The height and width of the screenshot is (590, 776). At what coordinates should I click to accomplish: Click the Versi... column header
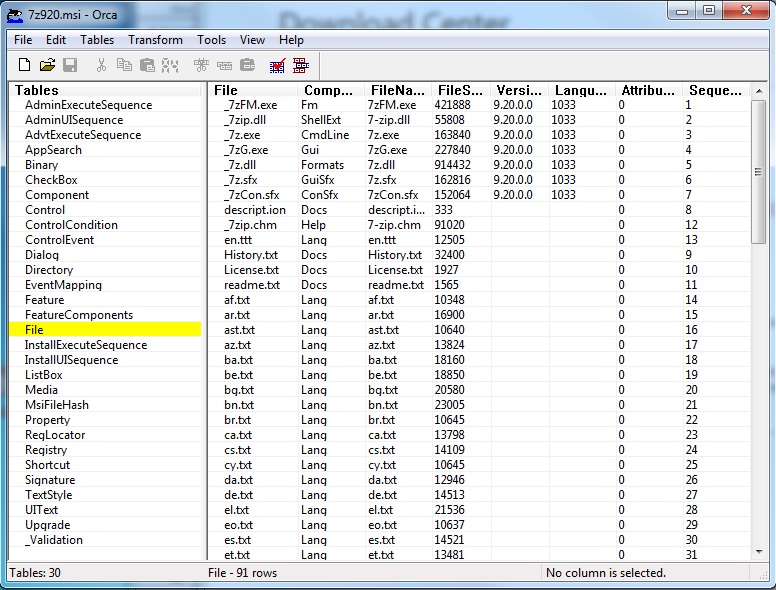tap(519, 90)
